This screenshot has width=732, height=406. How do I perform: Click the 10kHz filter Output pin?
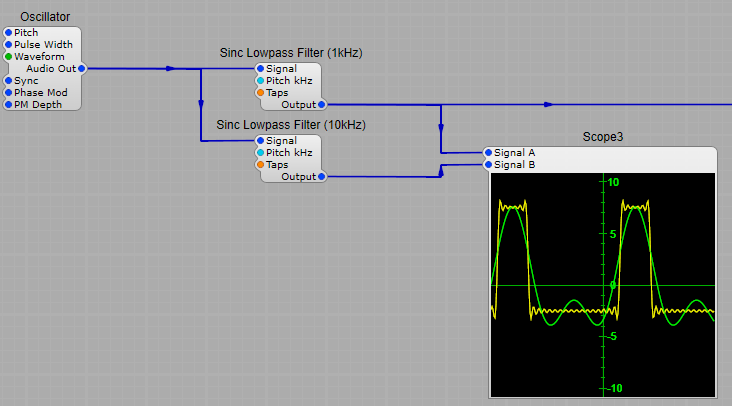pos(321,177)
